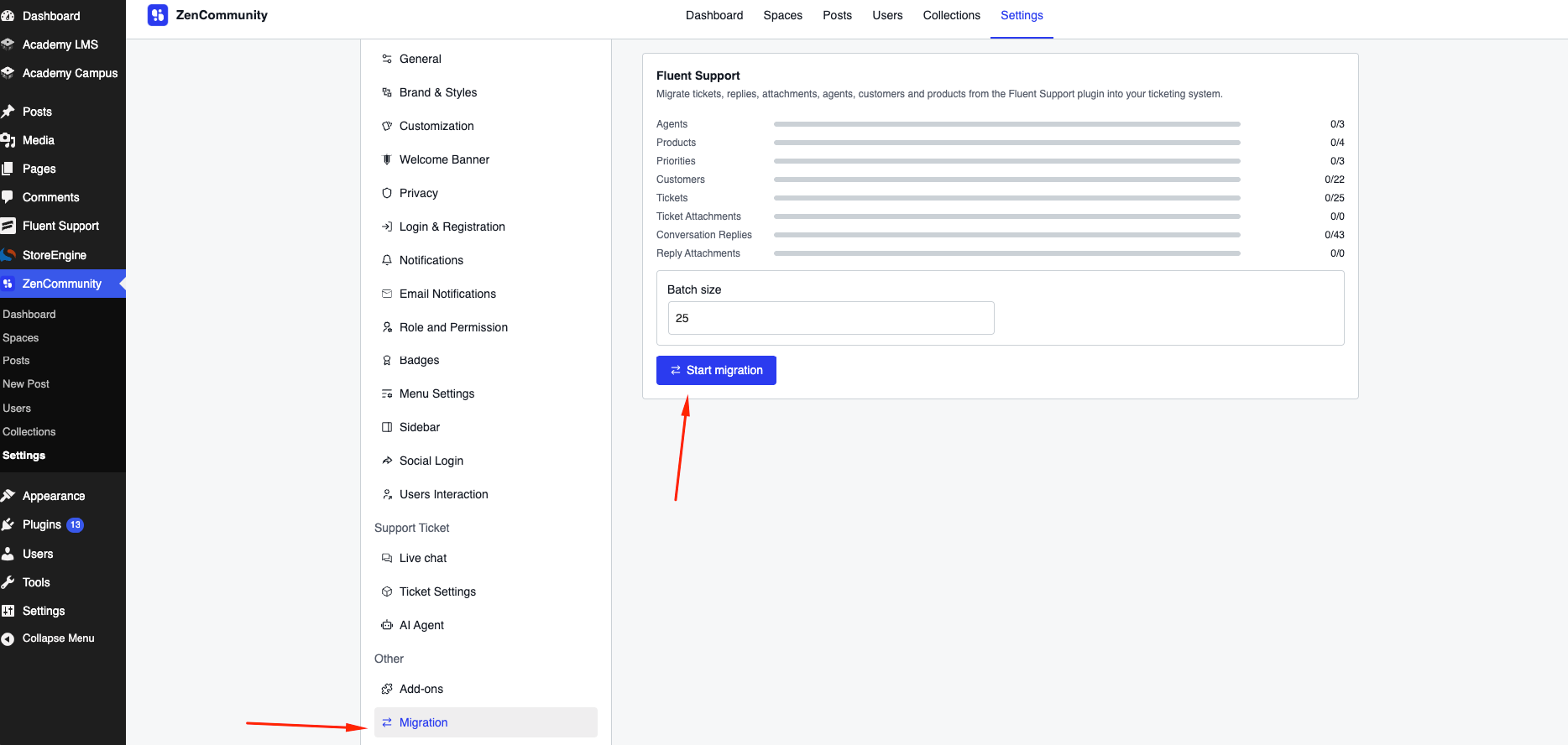Click the Add-ons puzzle icon

pos(387,689)
